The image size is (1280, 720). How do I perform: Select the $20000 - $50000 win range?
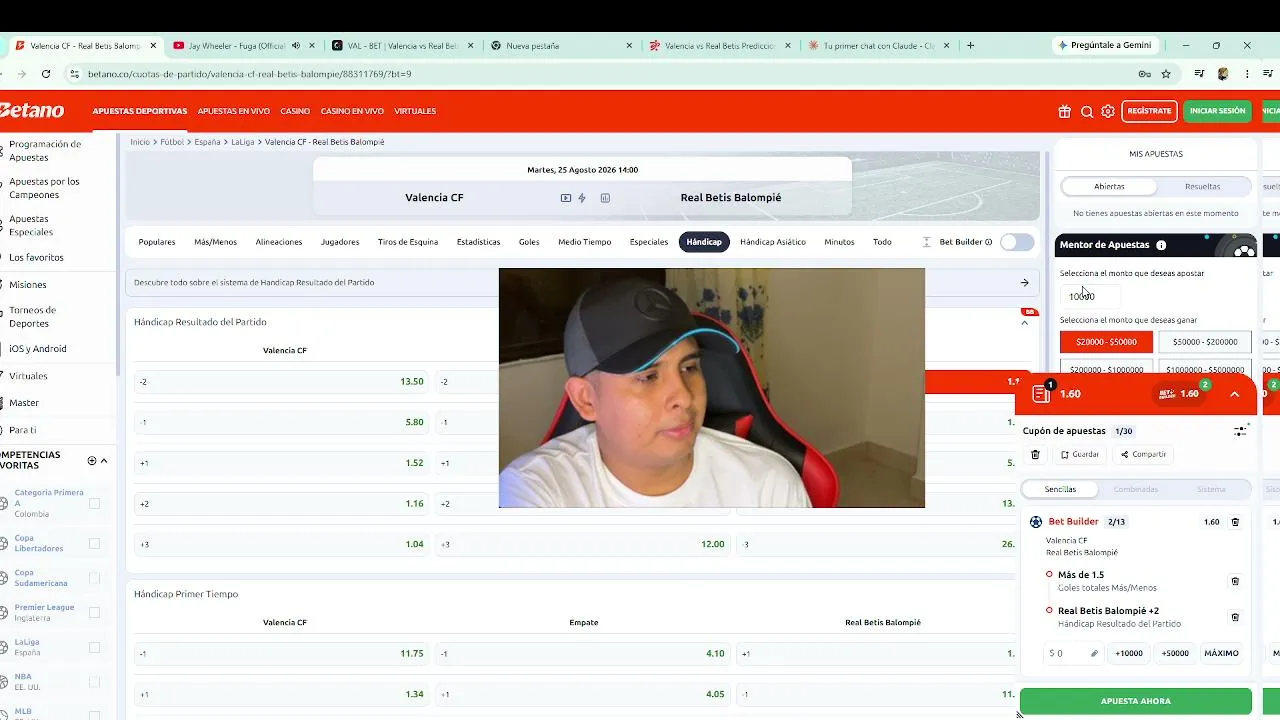pyautogui.click(x=1106, y=342)
